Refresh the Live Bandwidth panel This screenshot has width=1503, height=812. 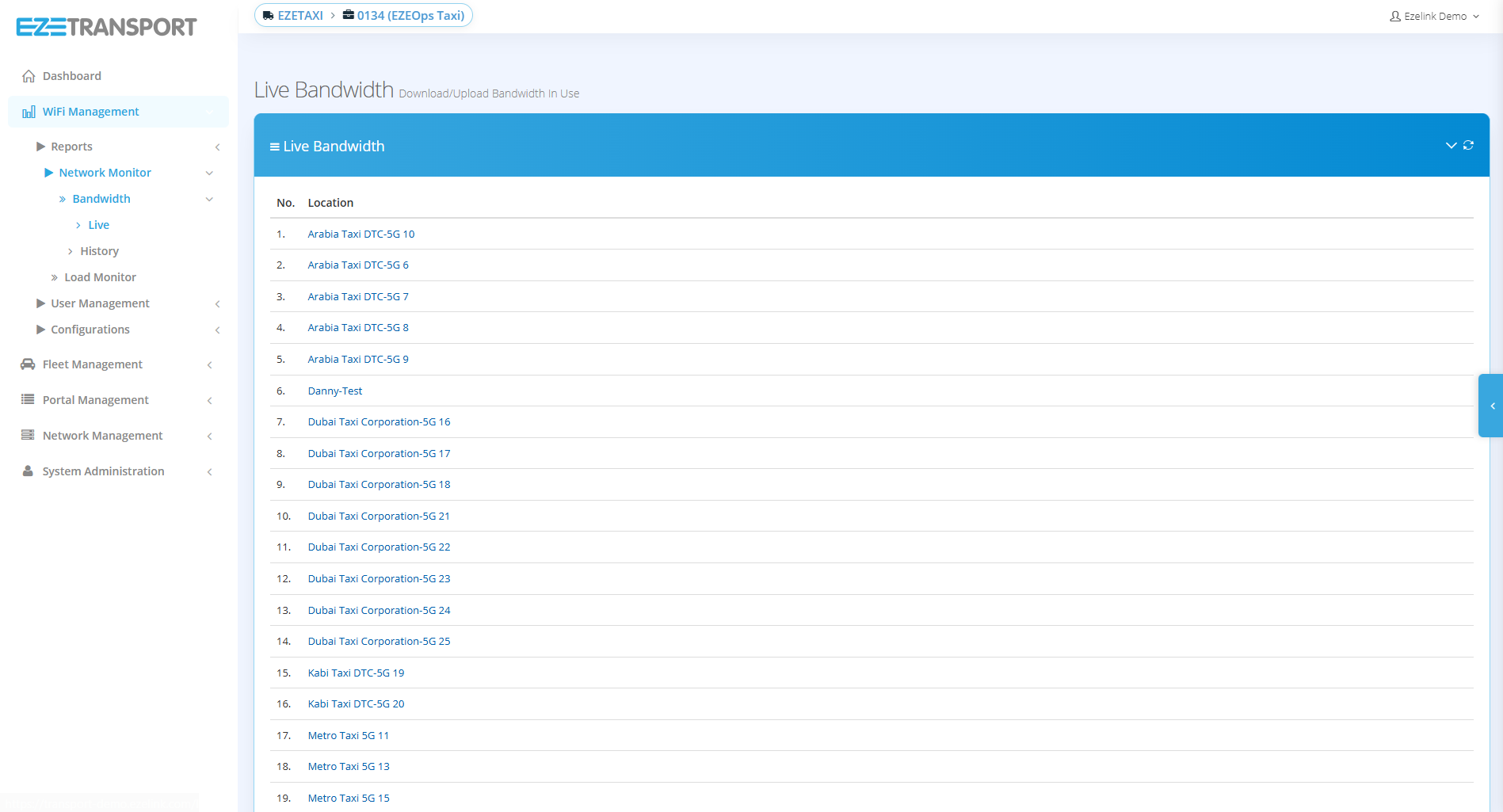tap(1468, 145)
